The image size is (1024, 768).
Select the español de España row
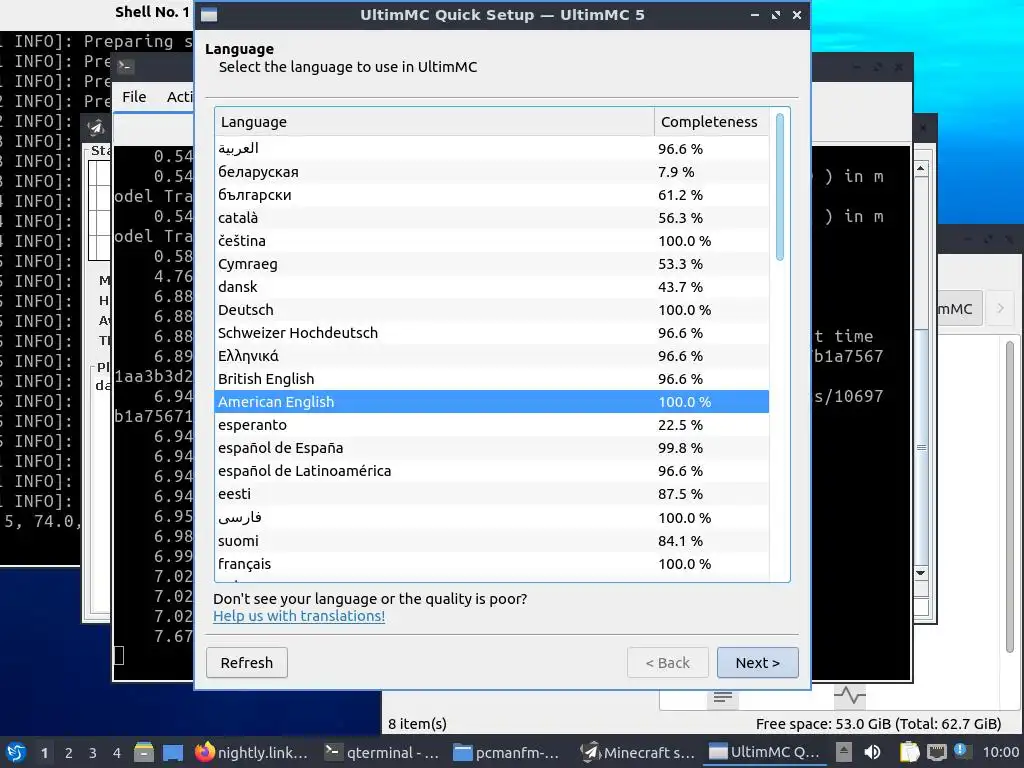[492, 448]
